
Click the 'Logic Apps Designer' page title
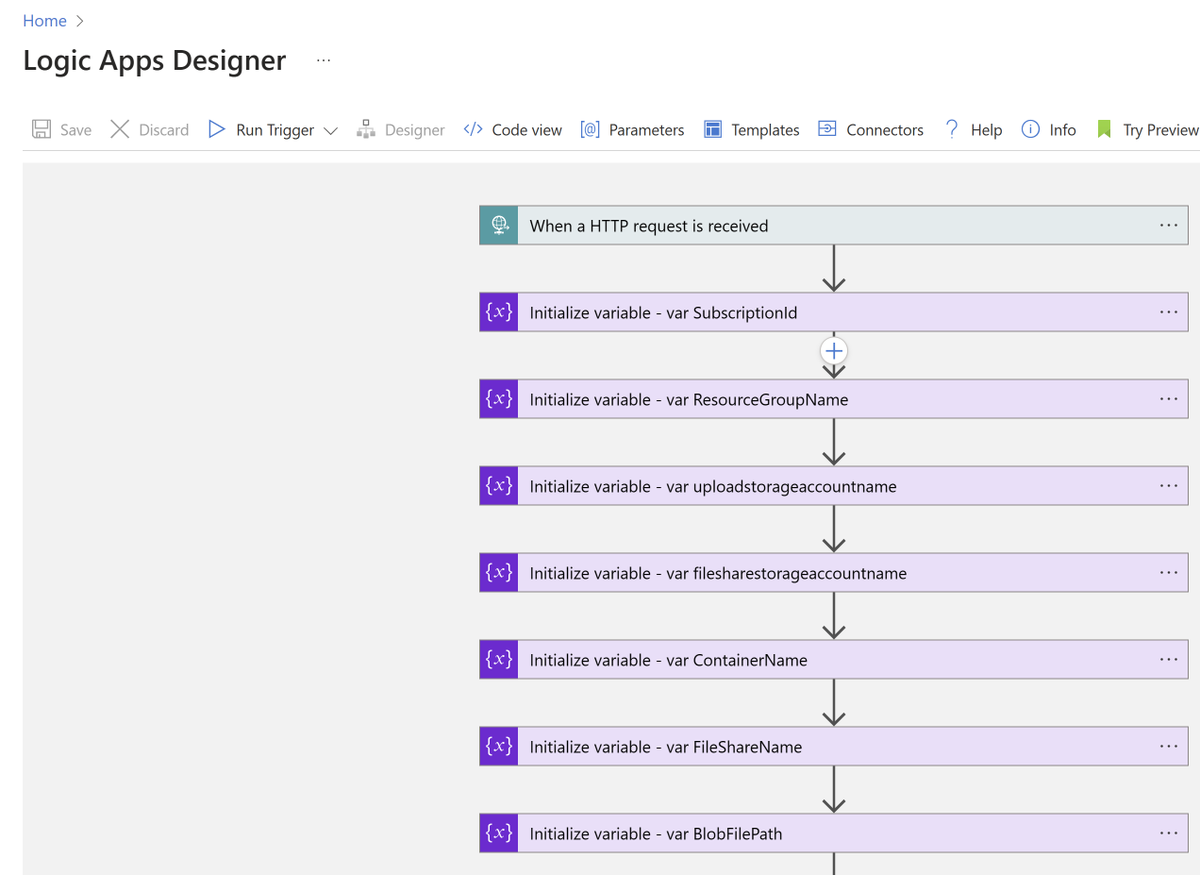(155, 61)
